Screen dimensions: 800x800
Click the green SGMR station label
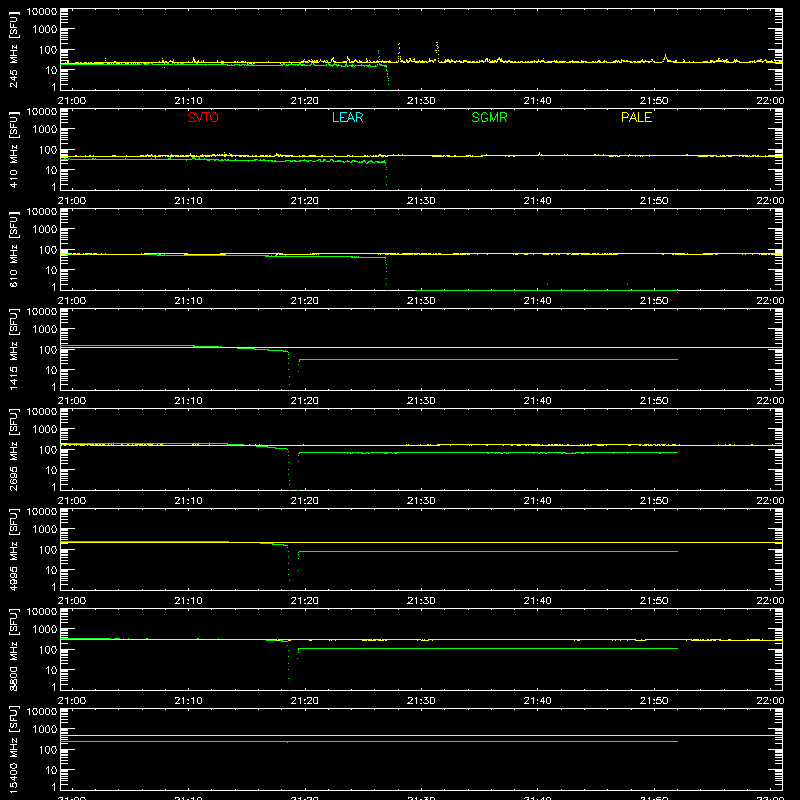(489, 117)
